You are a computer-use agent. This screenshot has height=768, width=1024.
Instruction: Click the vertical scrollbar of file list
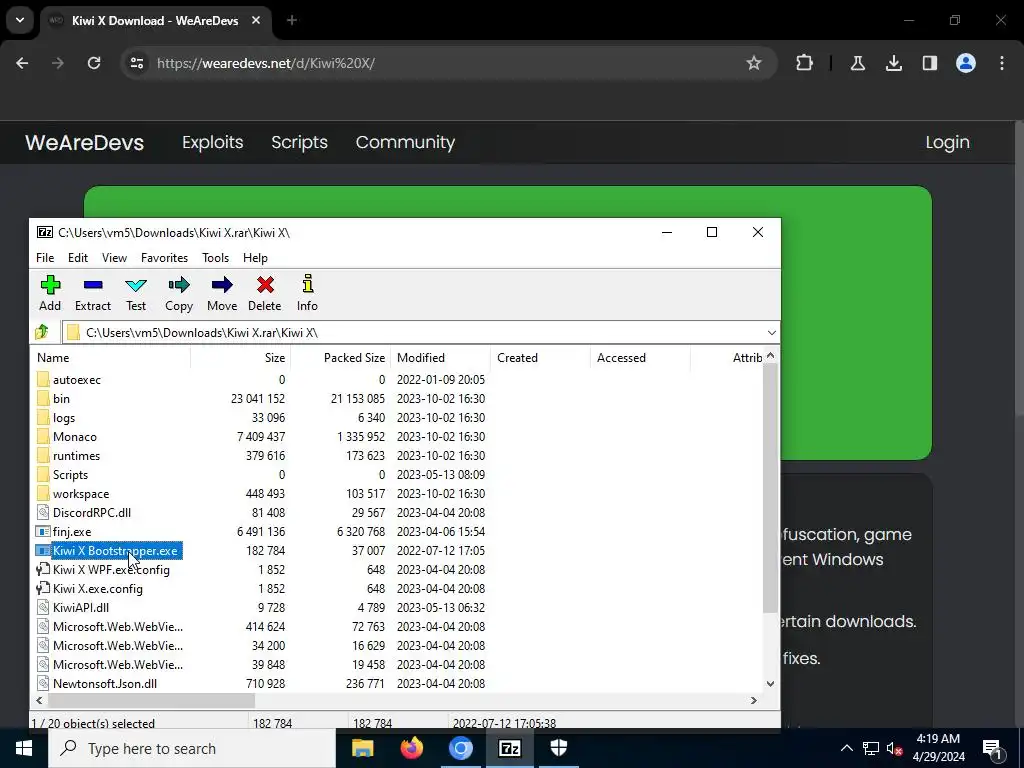coord(771,487)
